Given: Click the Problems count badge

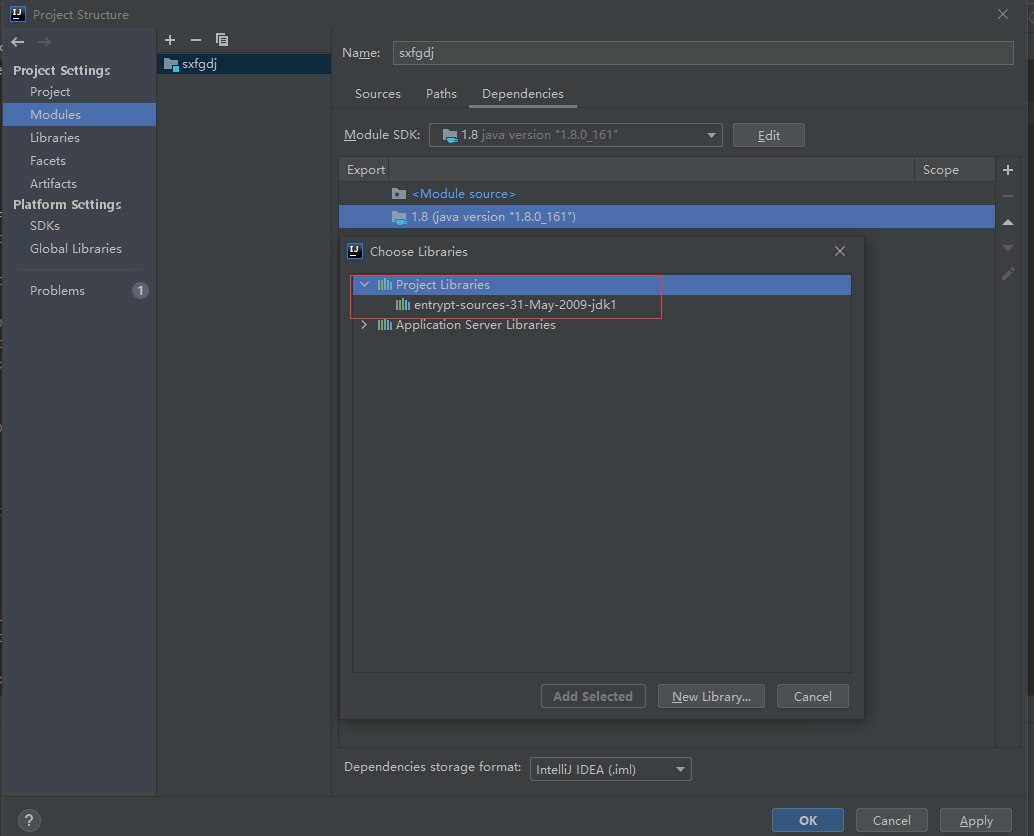Looking at the screenshot, I should tap(140, 291).
